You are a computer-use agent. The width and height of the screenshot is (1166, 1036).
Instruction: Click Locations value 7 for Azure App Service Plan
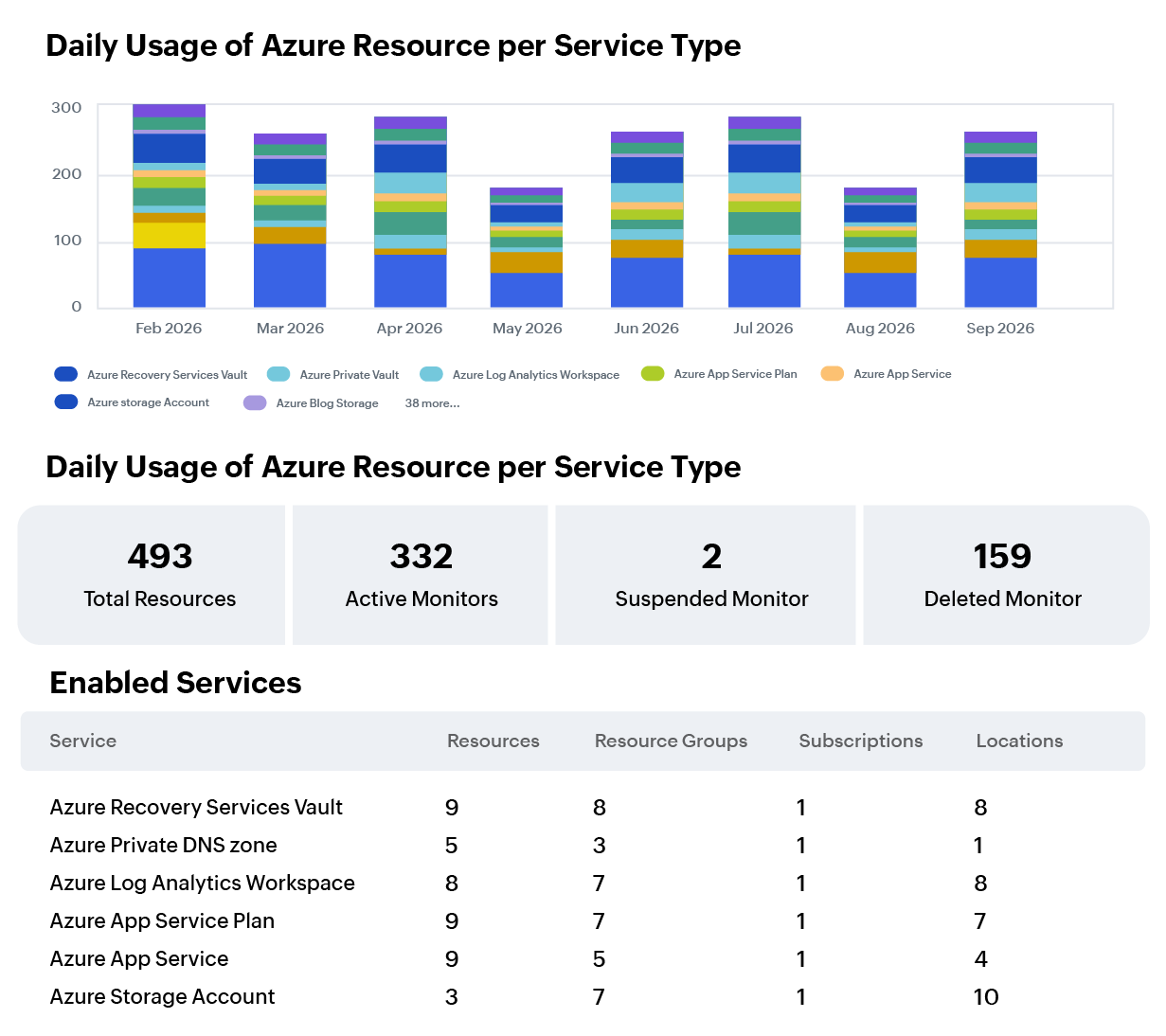(980, 921)
